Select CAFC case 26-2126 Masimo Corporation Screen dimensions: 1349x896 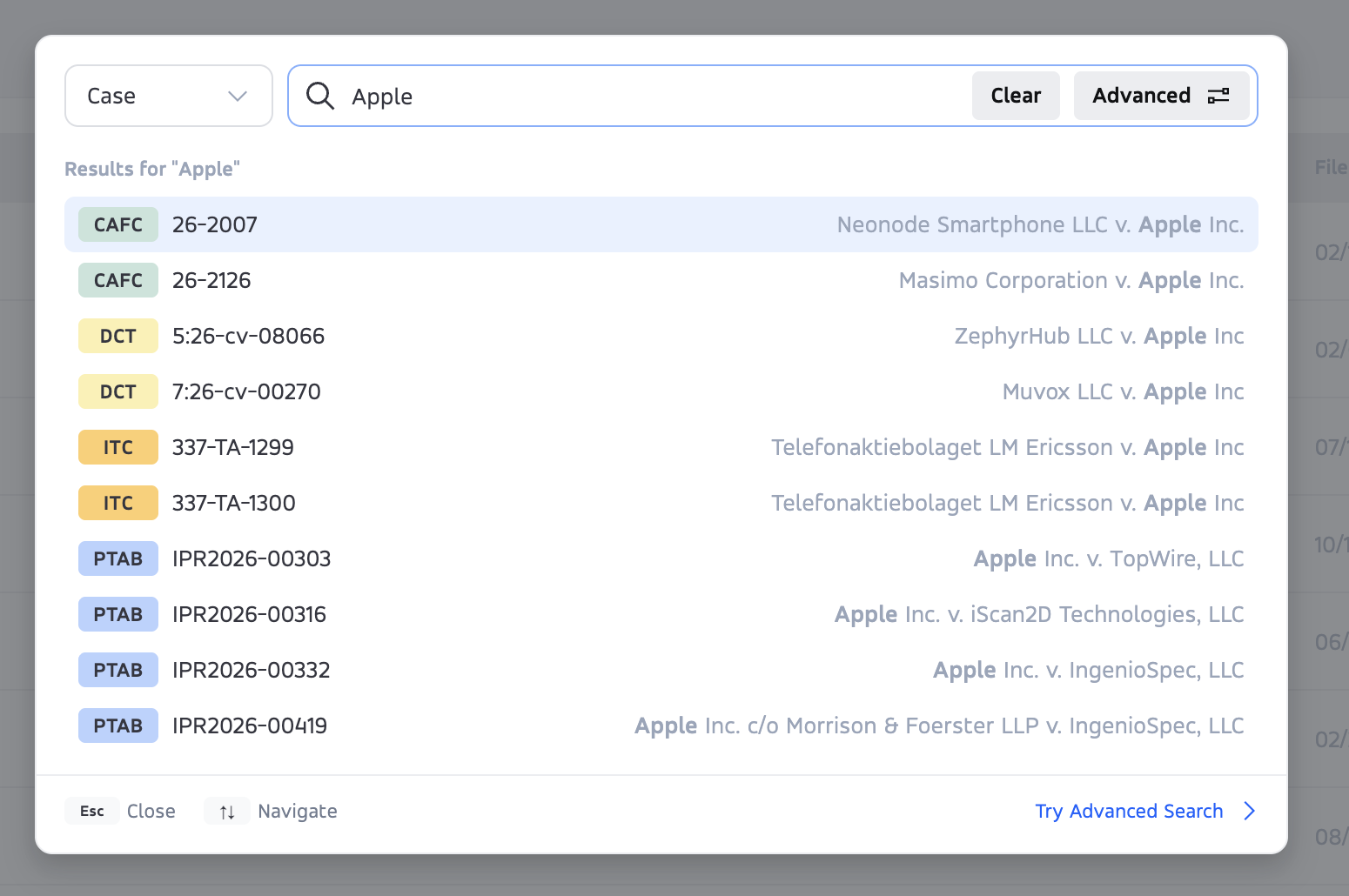(661, 280)
